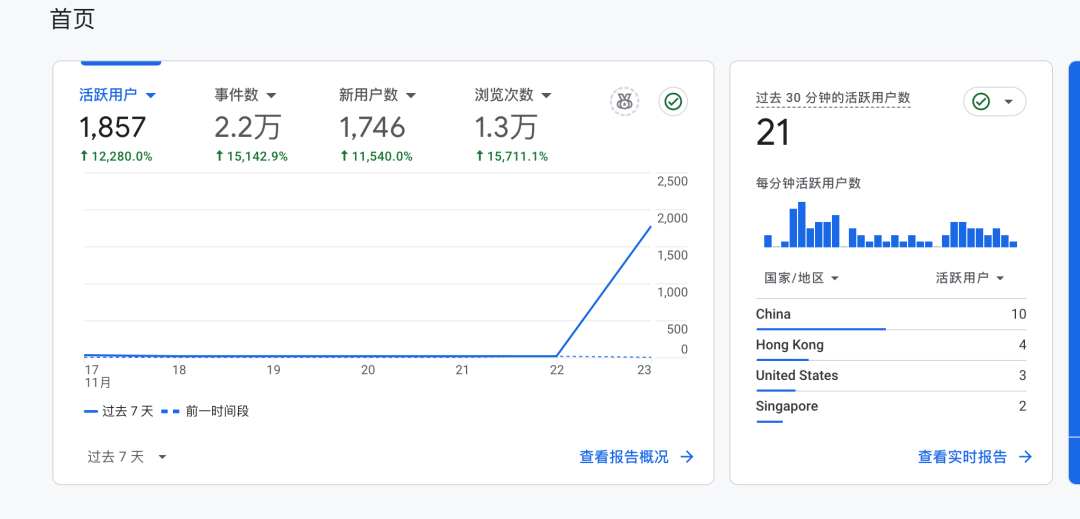Screen dimensions: 1080x519
Task: Click the realtime count 21
Action: tap(773, 133)
